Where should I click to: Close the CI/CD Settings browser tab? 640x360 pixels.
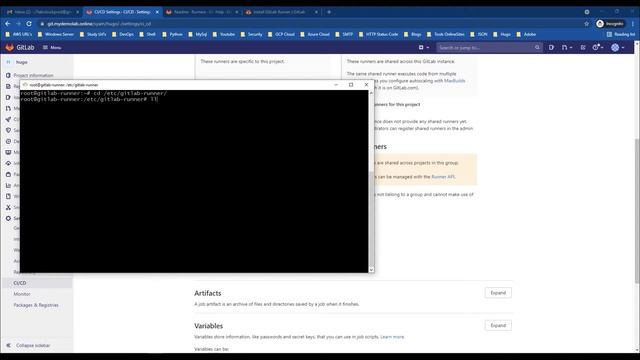157,12
